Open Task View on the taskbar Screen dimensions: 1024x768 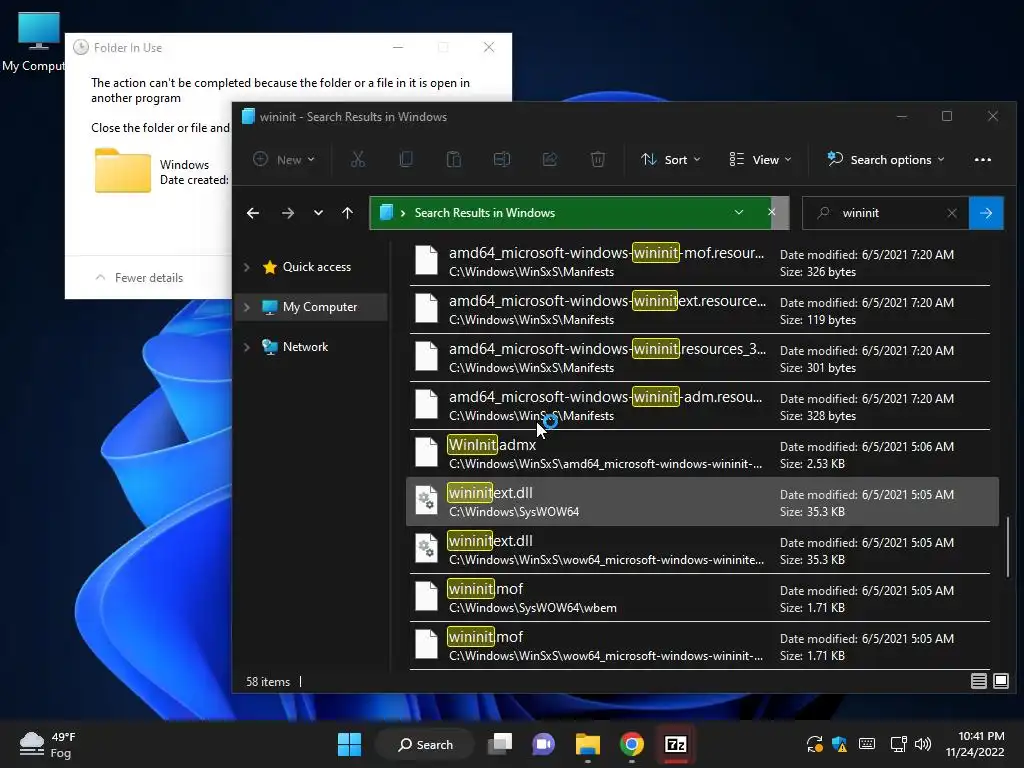[x=500, y=744]
